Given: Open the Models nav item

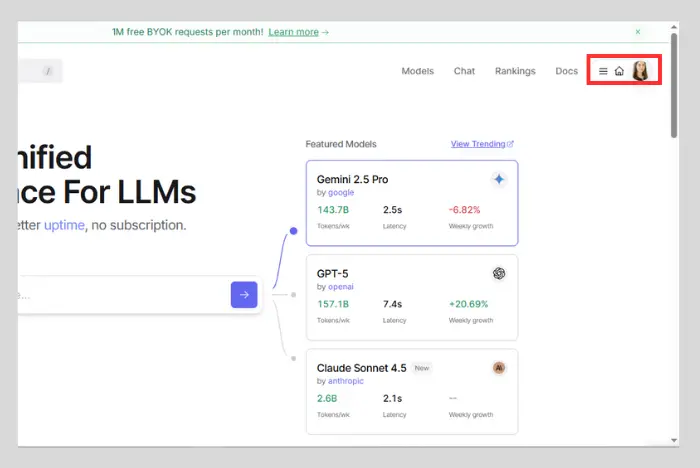Looking at the screenshot, I should point(417,71).
